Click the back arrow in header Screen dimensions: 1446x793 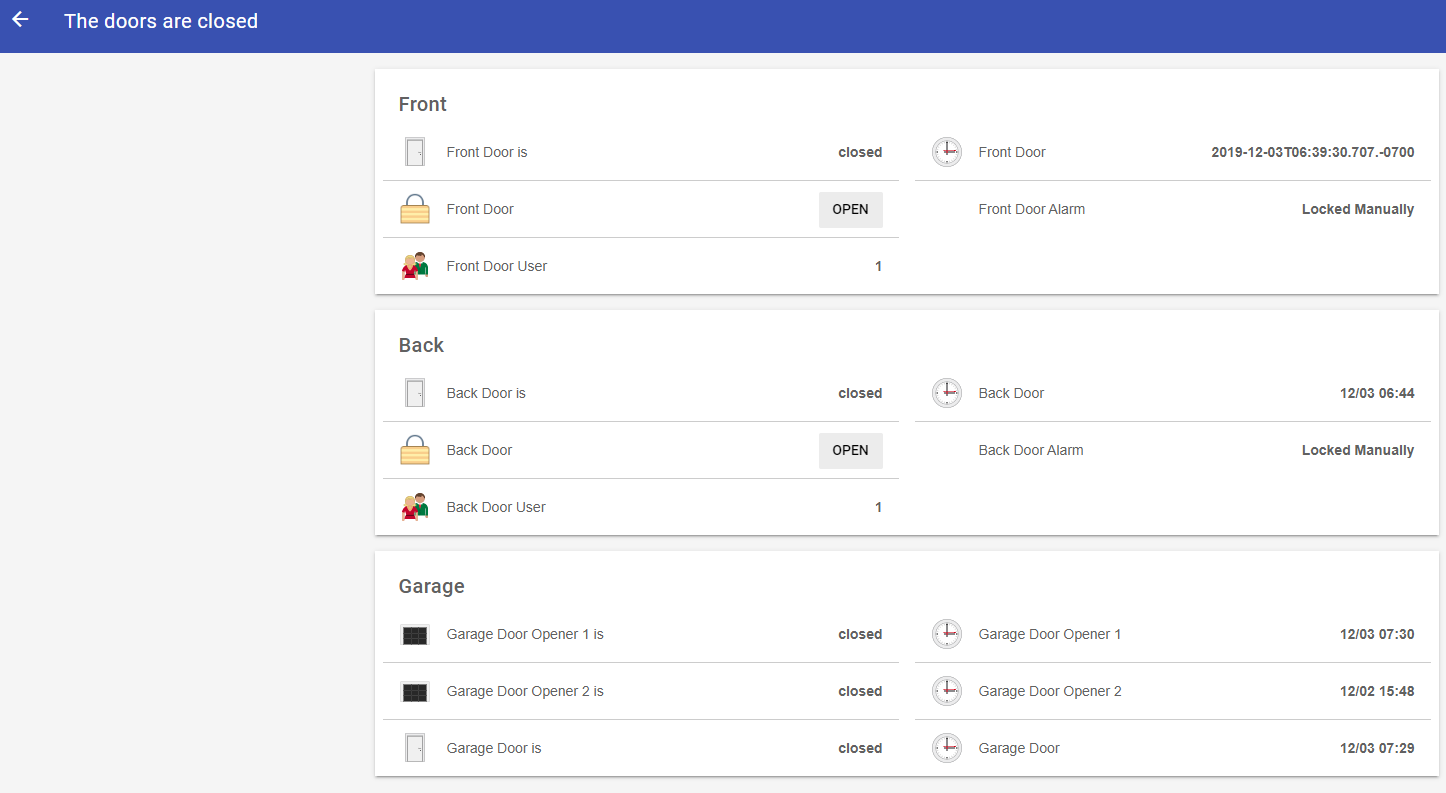(20, 20)
